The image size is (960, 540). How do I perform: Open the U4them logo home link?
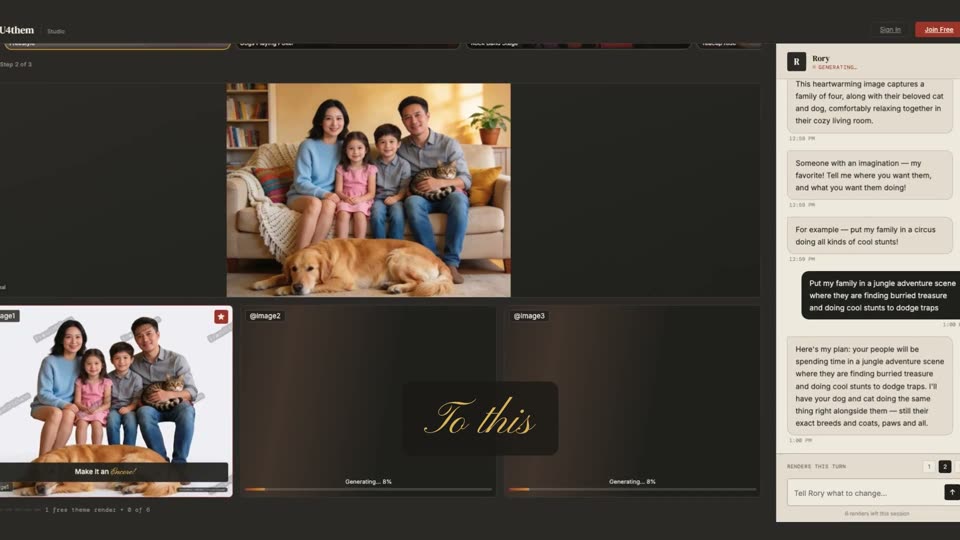pos(17,30)
